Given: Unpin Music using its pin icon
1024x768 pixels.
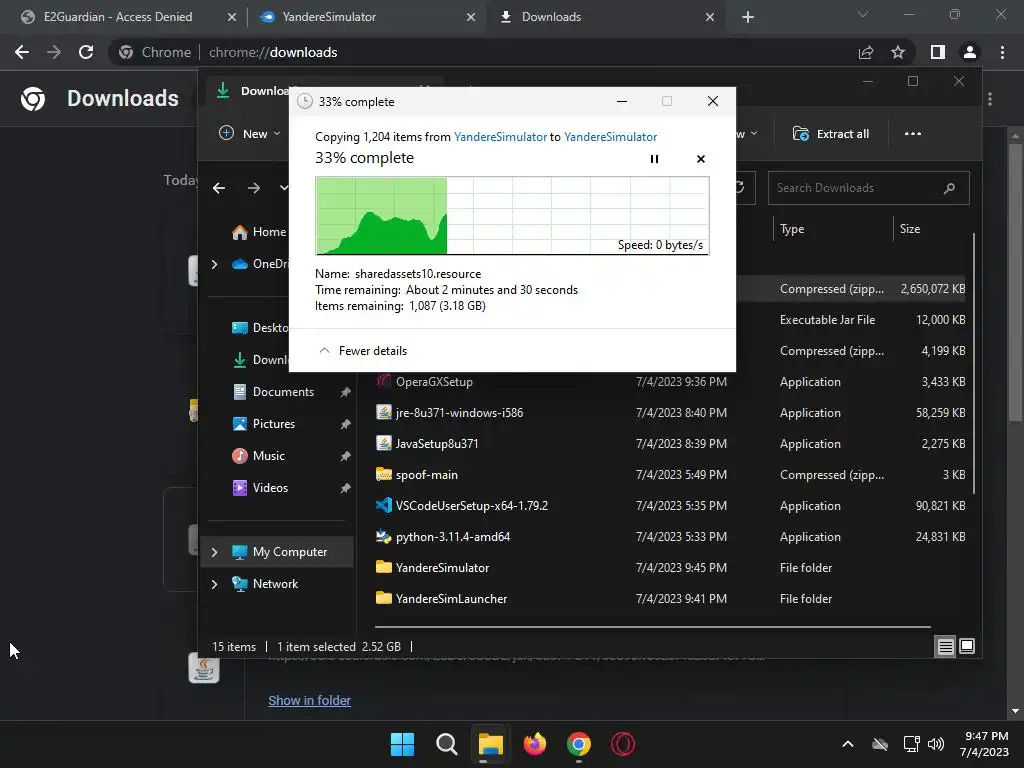Looking at the screenshot, I should [x=345, y=456].
